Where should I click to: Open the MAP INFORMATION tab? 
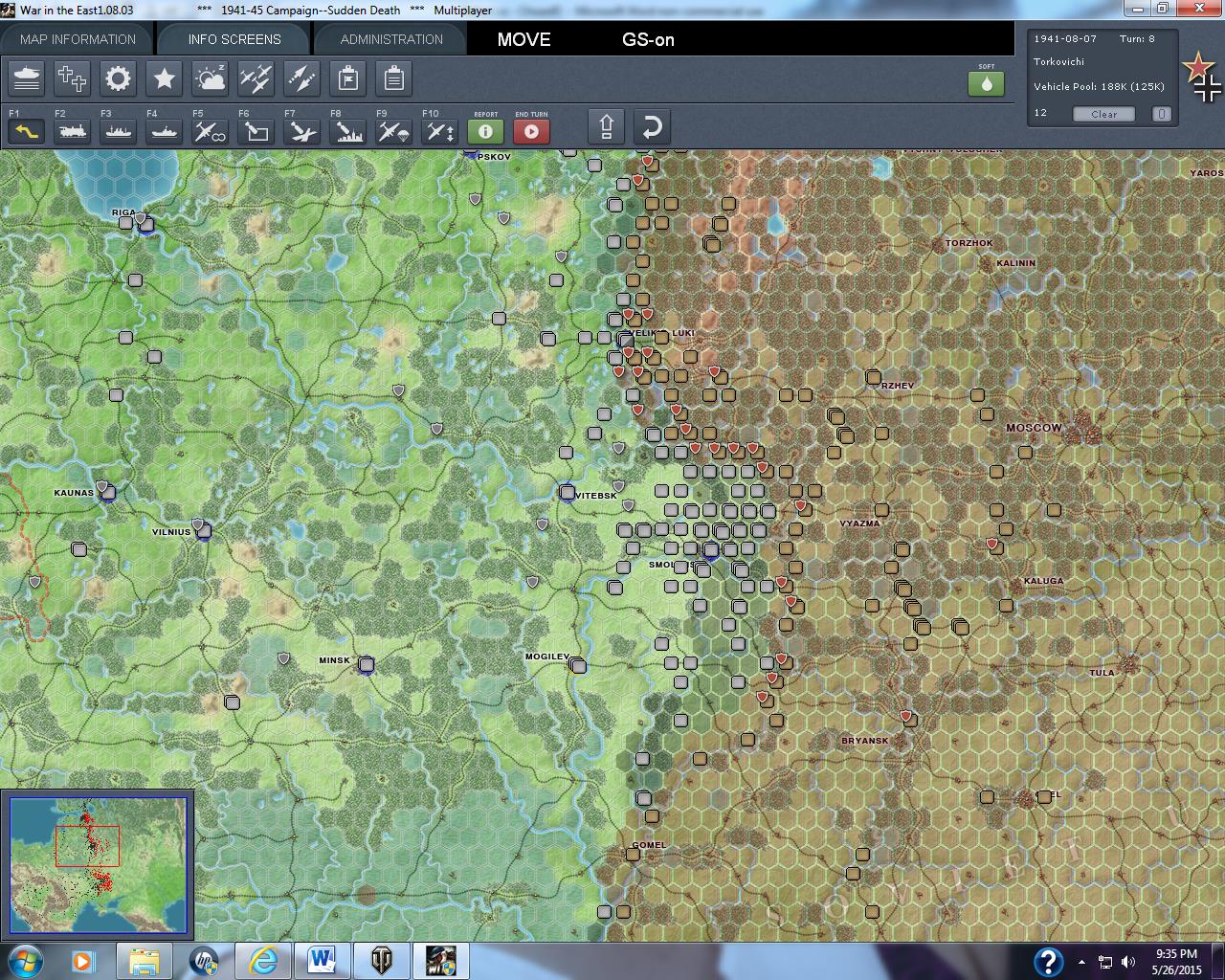coord(78,39)
